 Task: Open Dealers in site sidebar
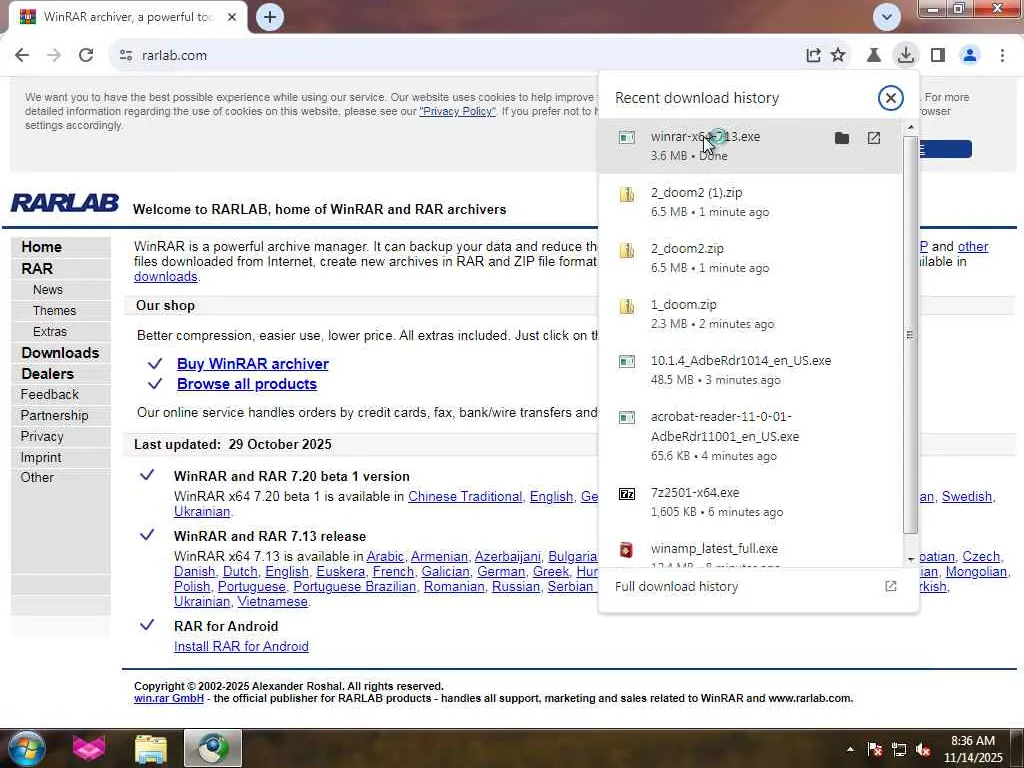coord(47,374)
